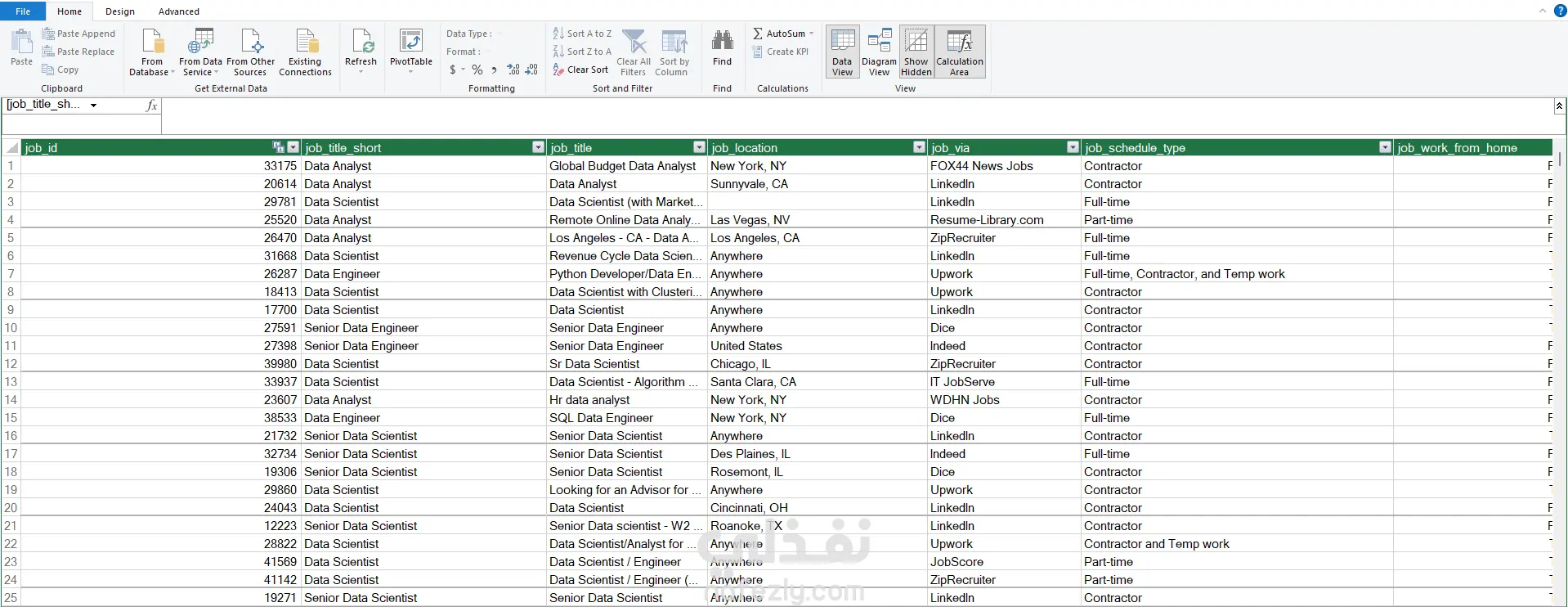
Task: Click the Existing Connections icon
Action: pyautogui.click(x=305, y=42)
